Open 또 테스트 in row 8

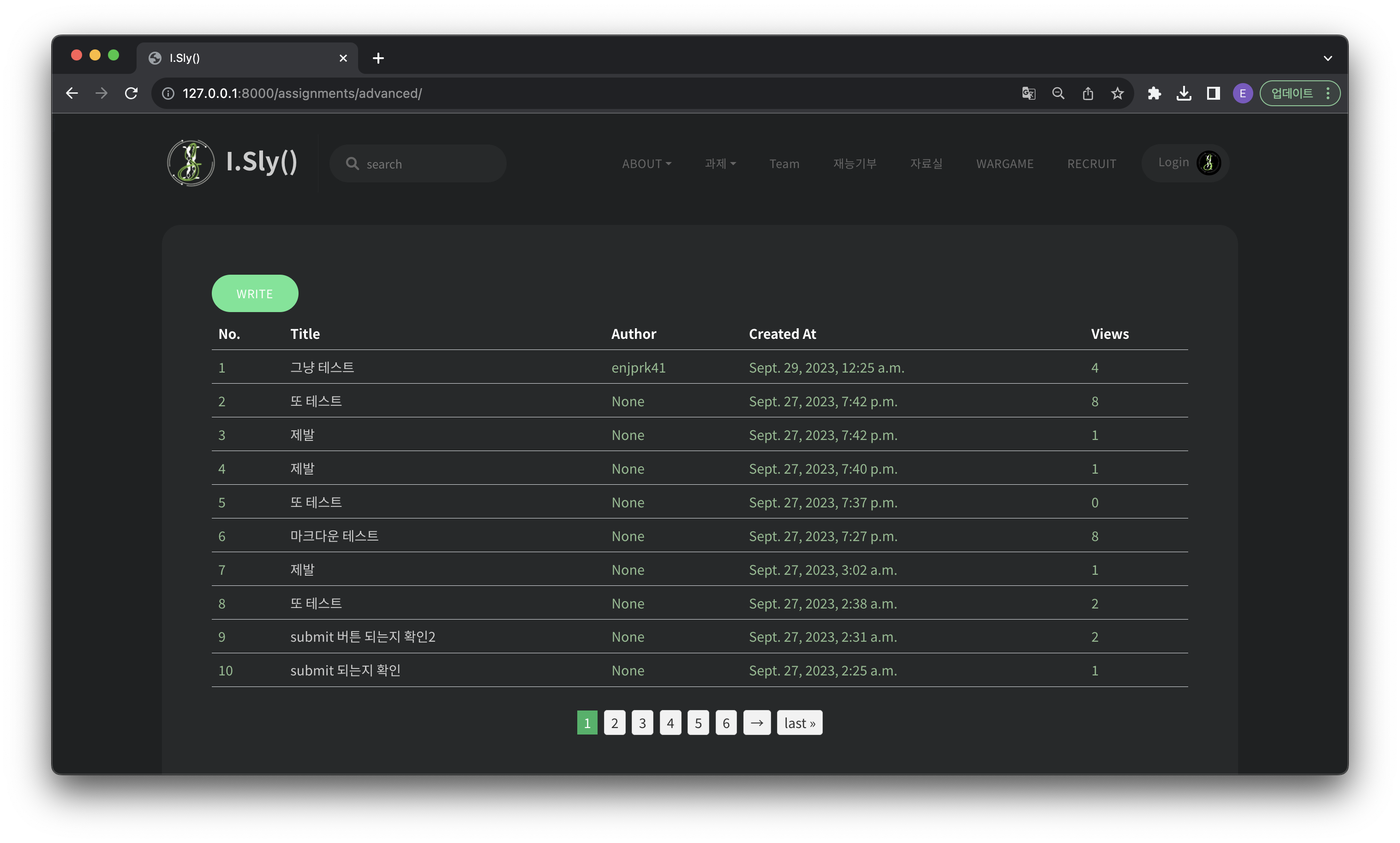(316, 603)
